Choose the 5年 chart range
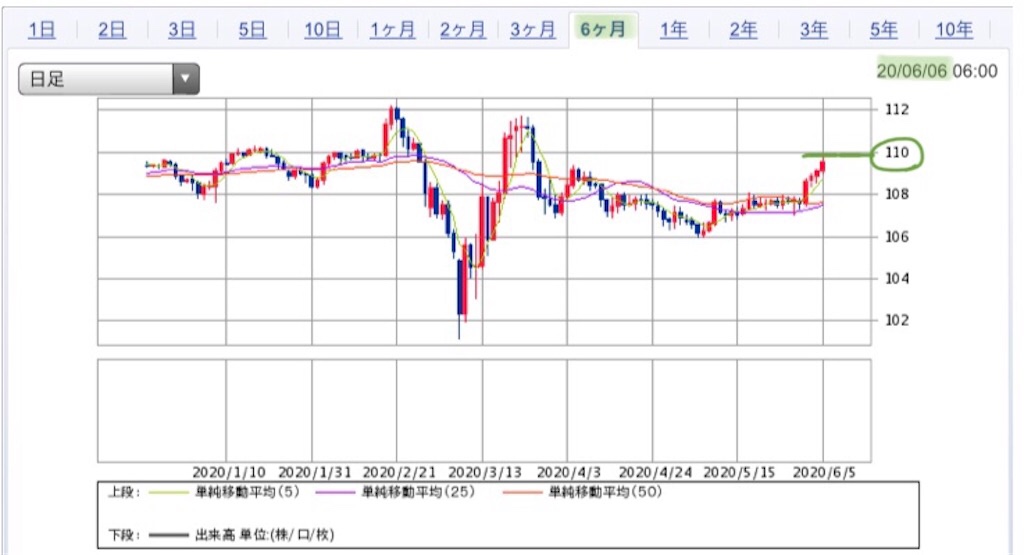Image resolution: width=1024 pixels, height=555 pixels. [884, 29]
